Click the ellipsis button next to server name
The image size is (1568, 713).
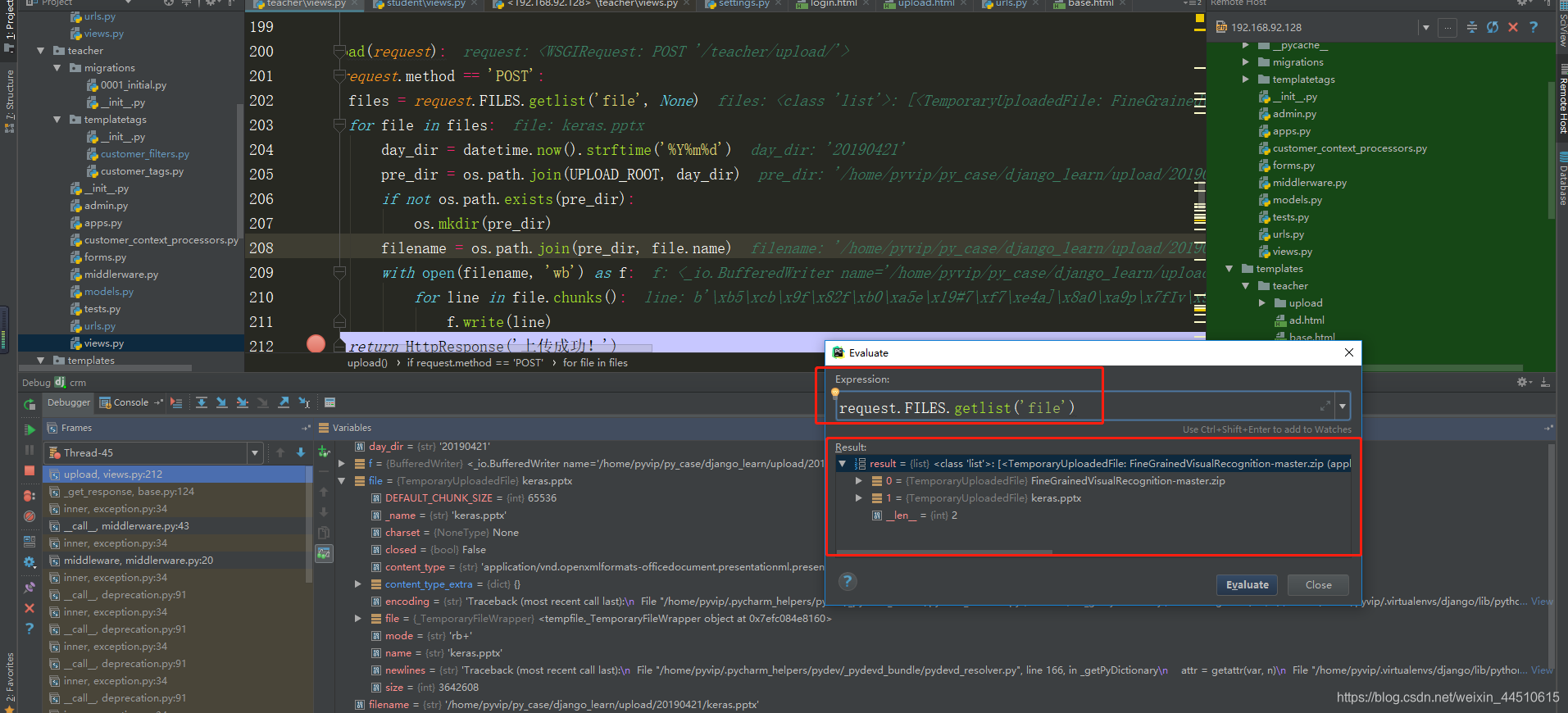click(1448, 27)
